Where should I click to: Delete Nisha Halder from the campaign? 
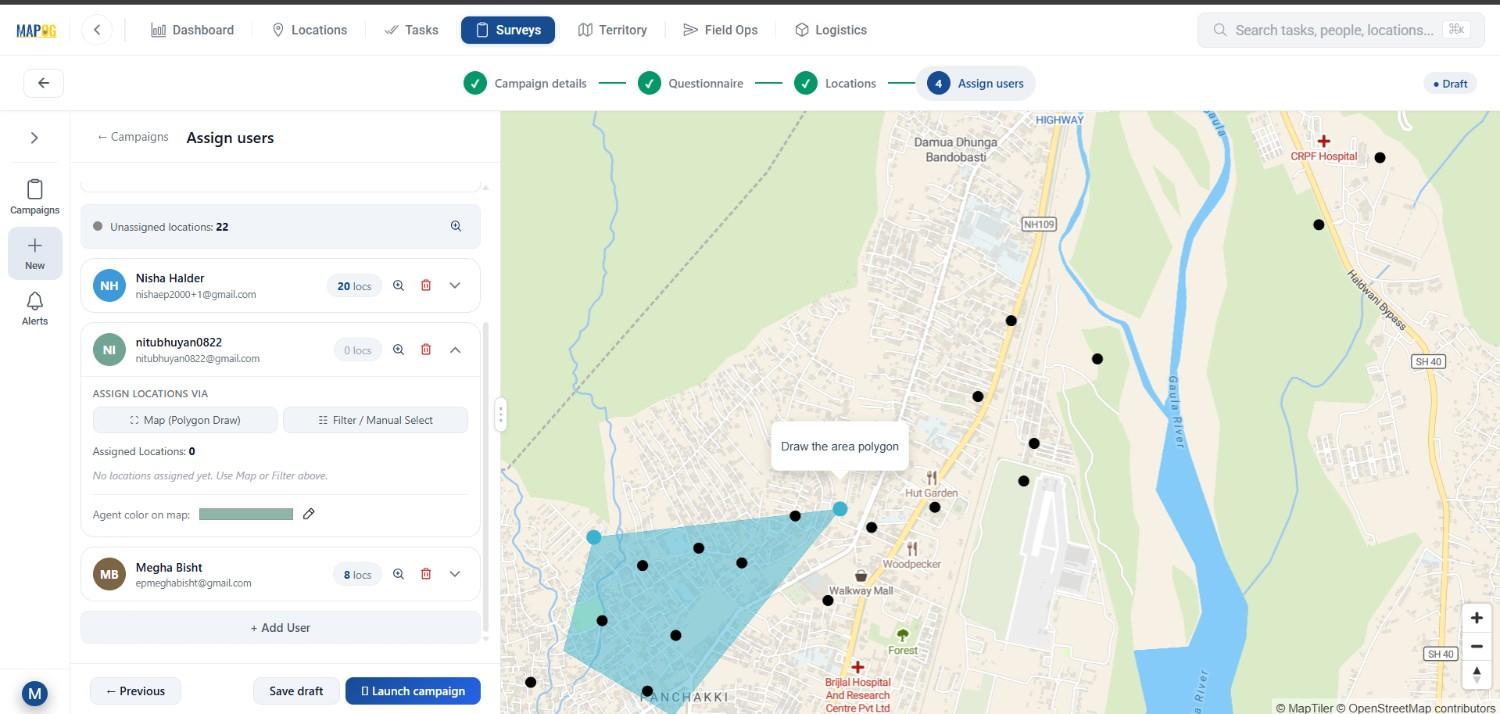[x=426, y=286]
